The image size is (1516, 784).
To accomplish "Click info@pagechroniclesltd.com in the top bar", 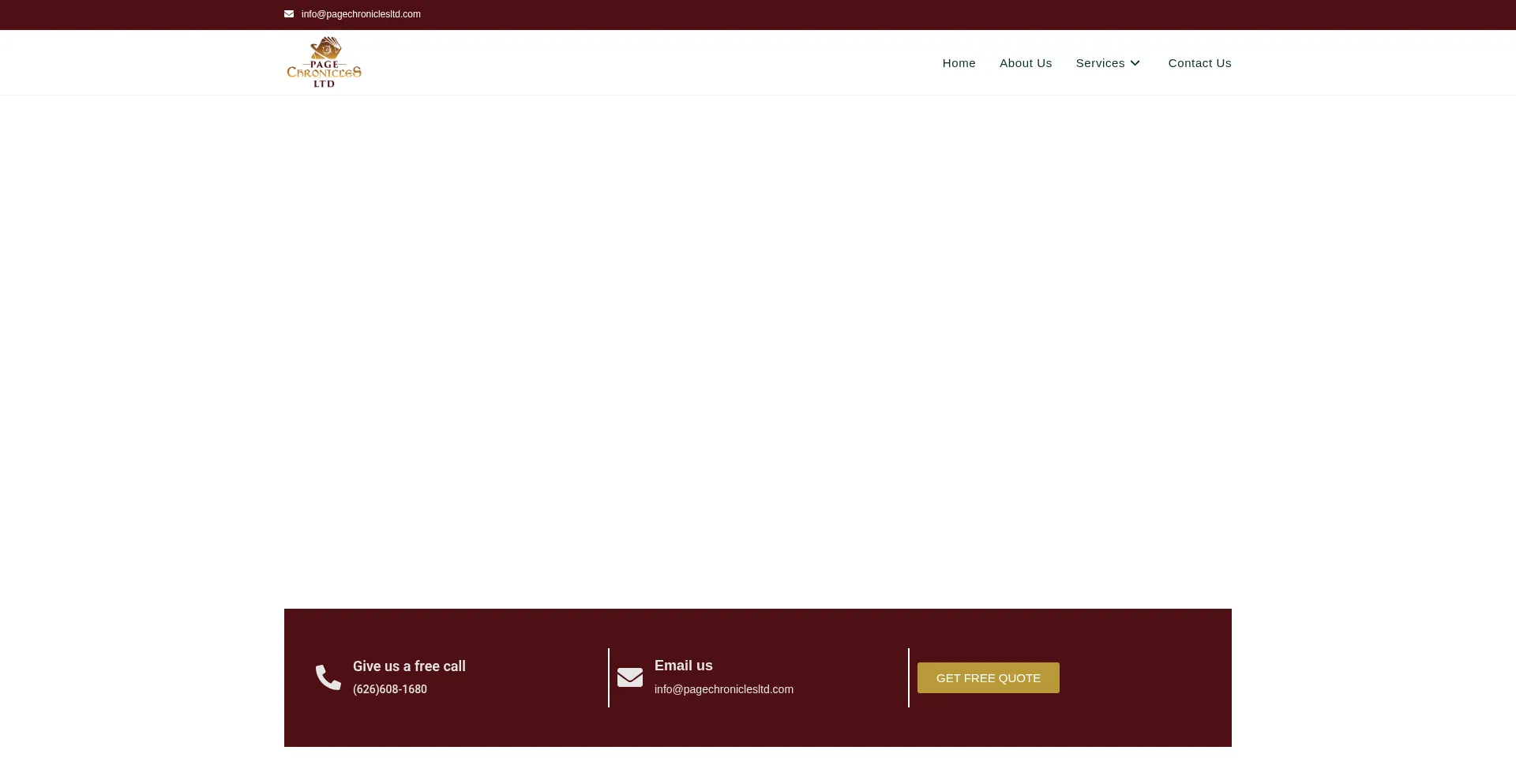I will tap(361, 13).
